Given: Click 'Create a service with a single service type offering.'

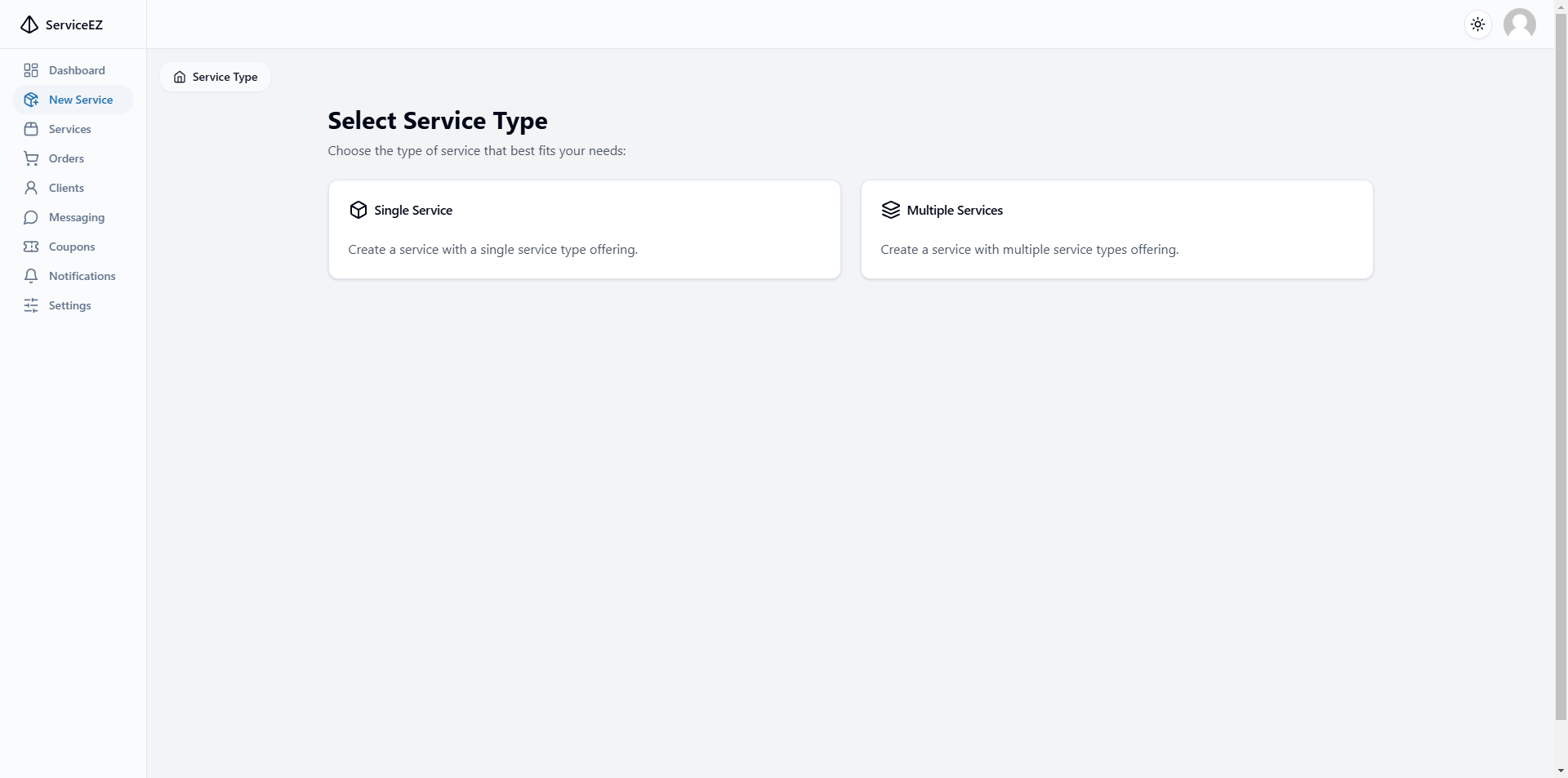Looking at the screenshot, I should click(492, 250).
